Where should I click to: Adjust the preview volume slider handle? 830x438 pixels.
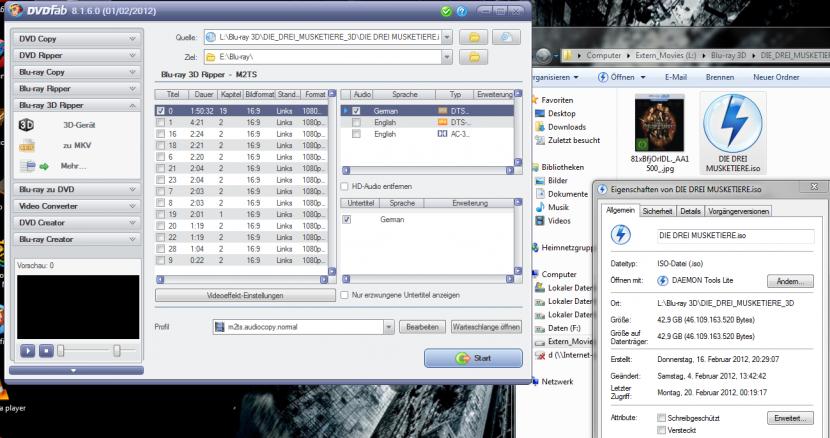point(117,351)
